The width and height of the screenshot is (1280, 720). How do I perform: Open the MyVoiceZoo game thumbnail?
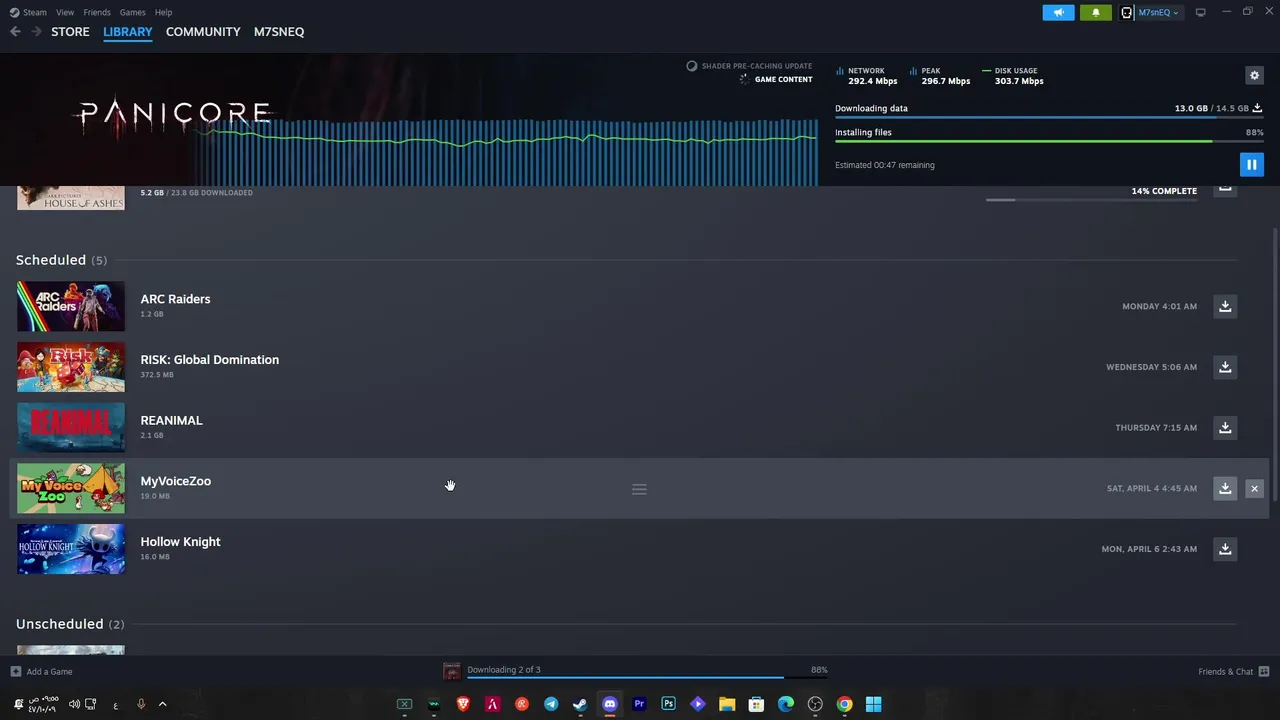[x=71, y=488]
